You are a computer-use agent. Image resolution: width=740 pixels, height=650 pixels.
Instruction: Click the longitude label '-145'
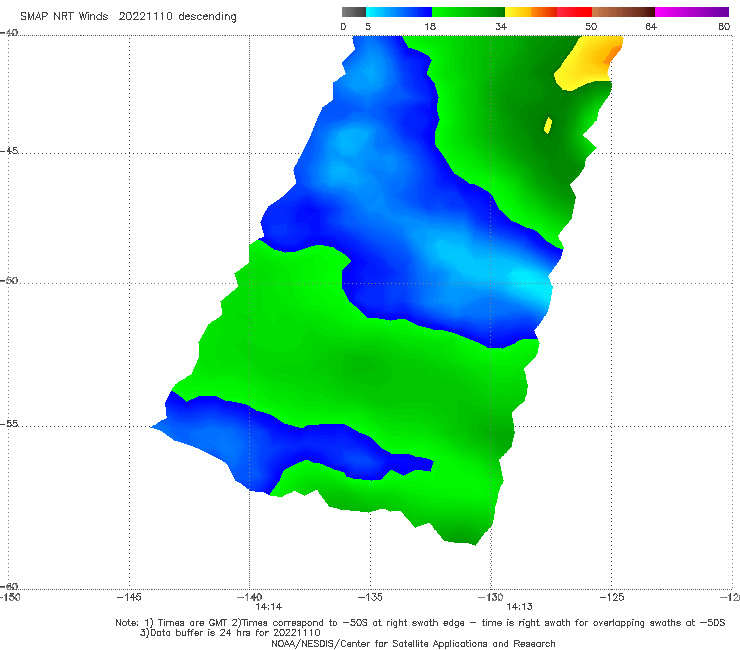(129, 597)
